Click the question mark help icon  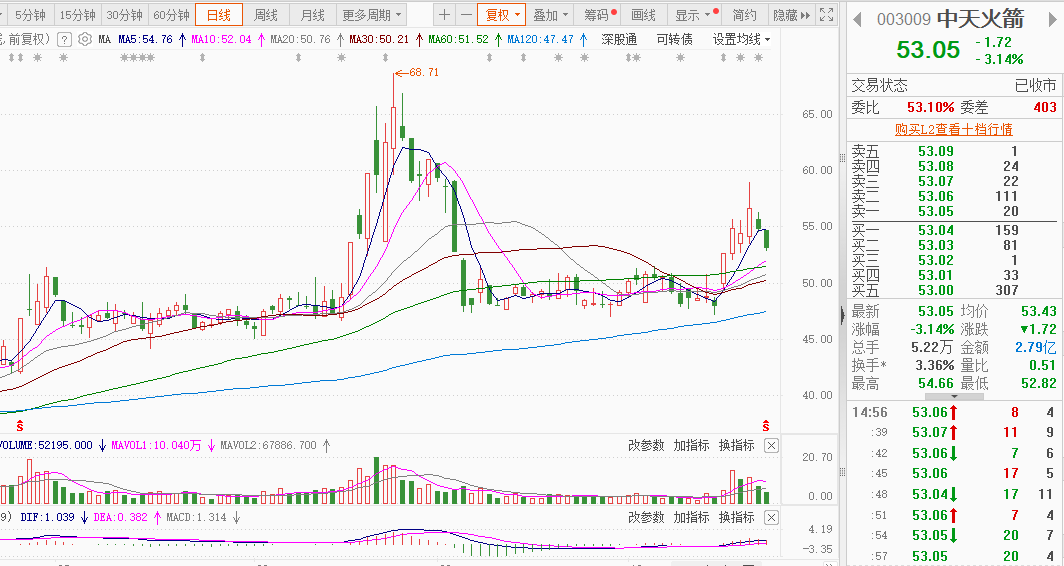coord(64,39)
